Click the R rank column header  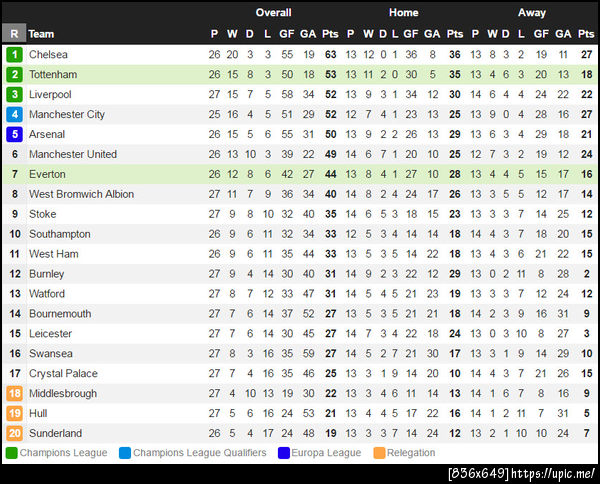tap(14, 34)
